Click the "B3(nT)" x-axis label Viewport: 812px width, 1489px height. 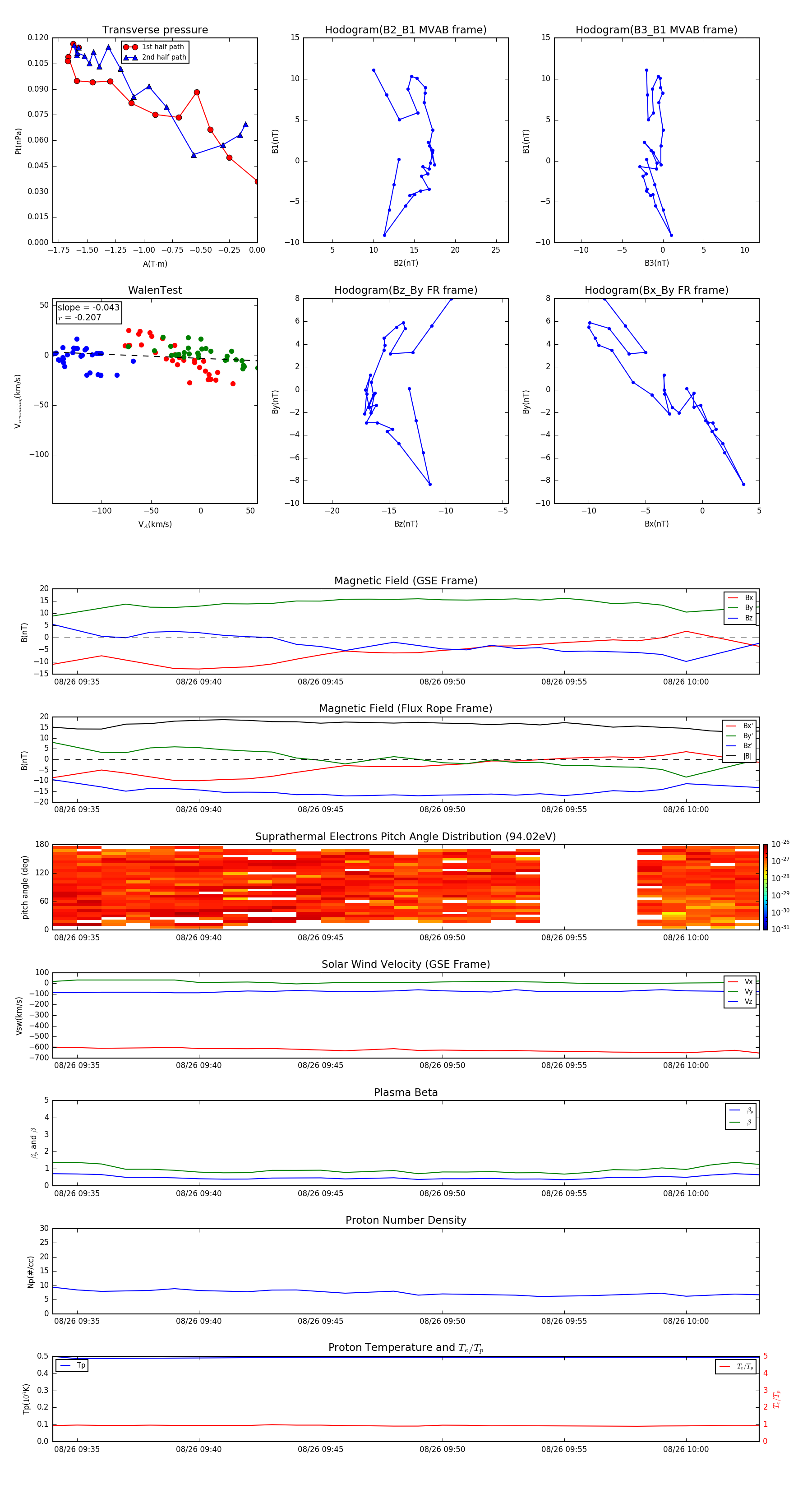pyautogui.click(x=656, y=263)
